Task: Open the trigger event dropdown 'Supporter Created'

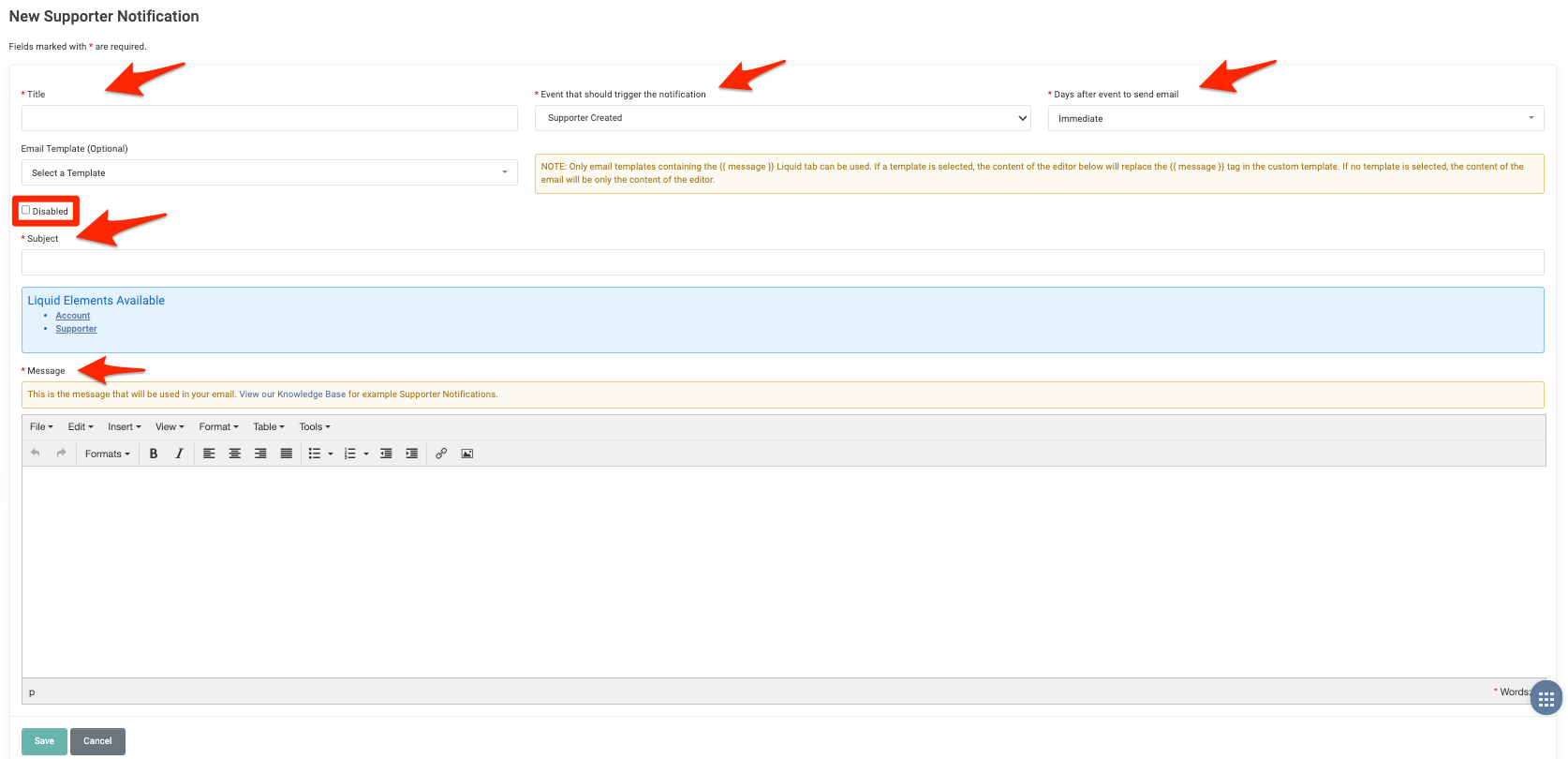Action: tap(782, 118)
